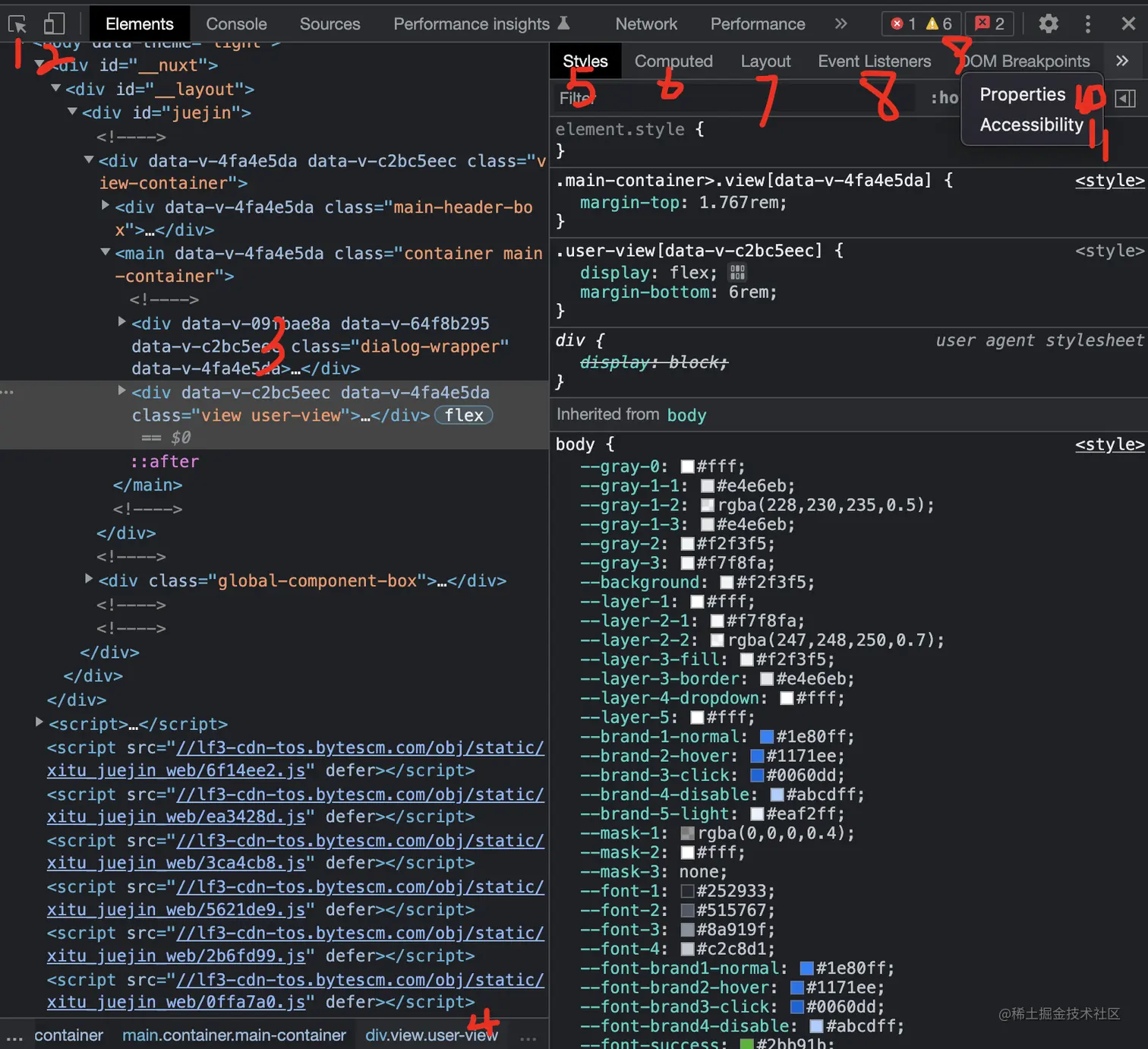
Task: Open color swatch for --brand-2-hover
Action: pos(756,757)
